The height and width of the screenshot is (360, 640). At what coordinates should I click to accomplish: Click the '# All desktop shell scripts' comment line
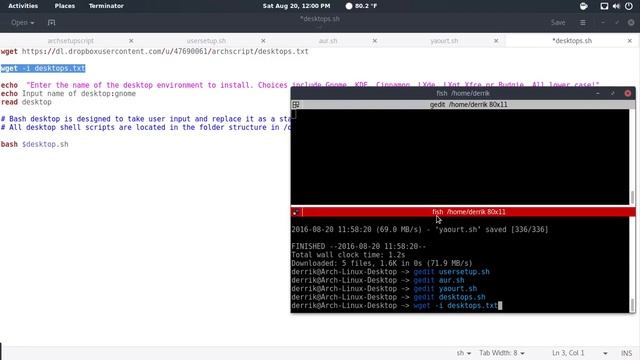[146, 127]
